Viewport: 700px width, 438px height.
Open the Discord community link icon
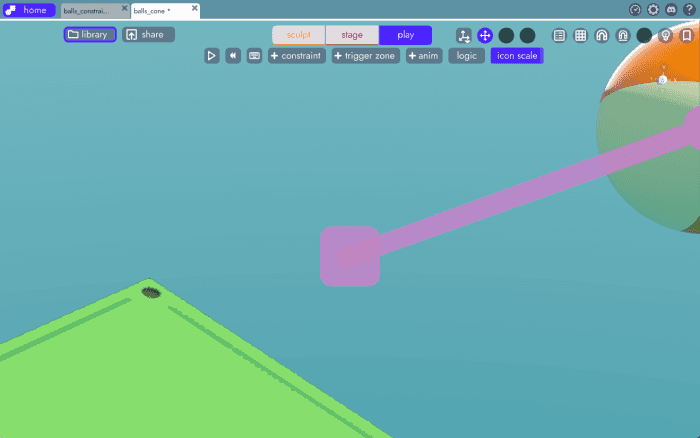coord(671,9)
